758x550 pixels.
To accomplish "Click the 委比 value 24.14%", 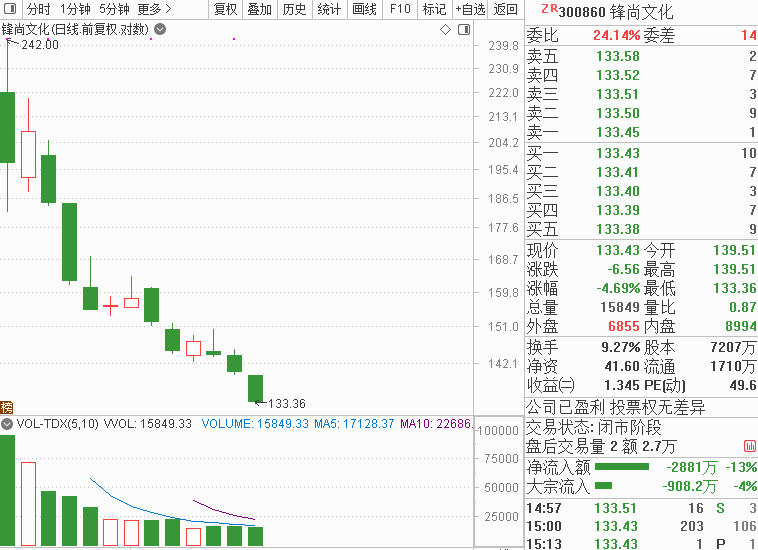I will pos(616,35).
